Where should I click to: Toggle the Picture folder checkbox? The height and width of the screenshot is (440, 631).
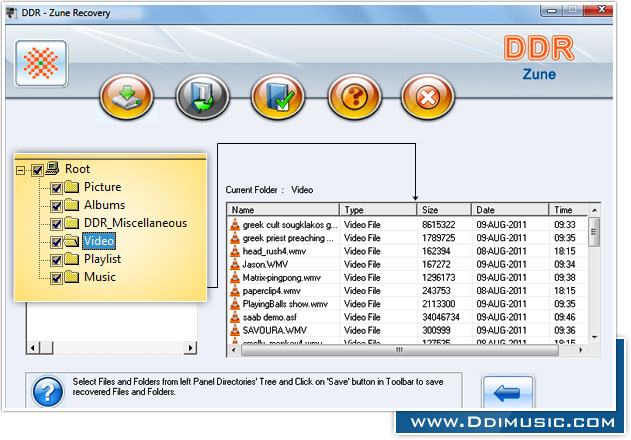56,188
